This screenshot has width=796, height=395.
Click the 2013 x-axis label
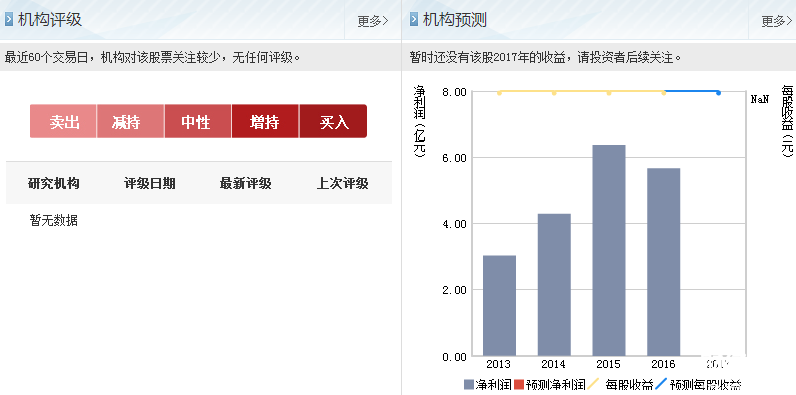coord(499,364)
